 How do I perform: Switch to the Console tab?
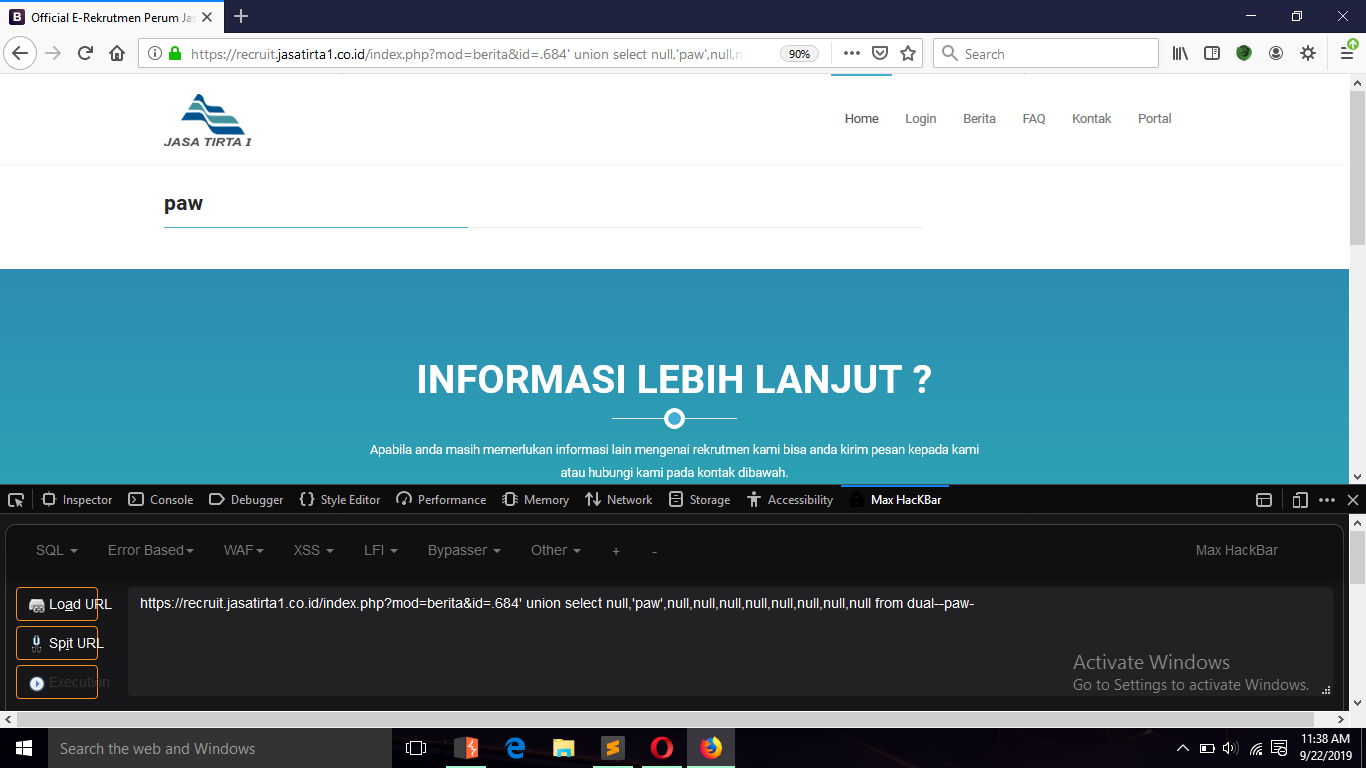pyautogui.click(x=160, y=500)
